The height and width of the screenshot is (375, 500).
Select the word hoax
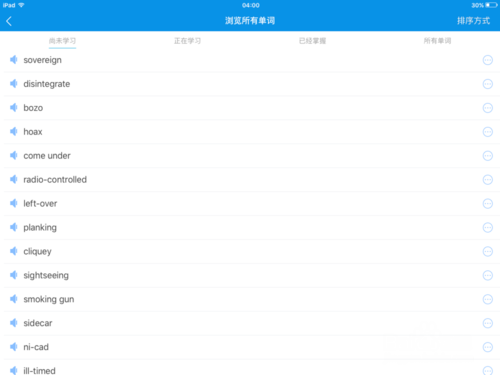coord(33,132)
